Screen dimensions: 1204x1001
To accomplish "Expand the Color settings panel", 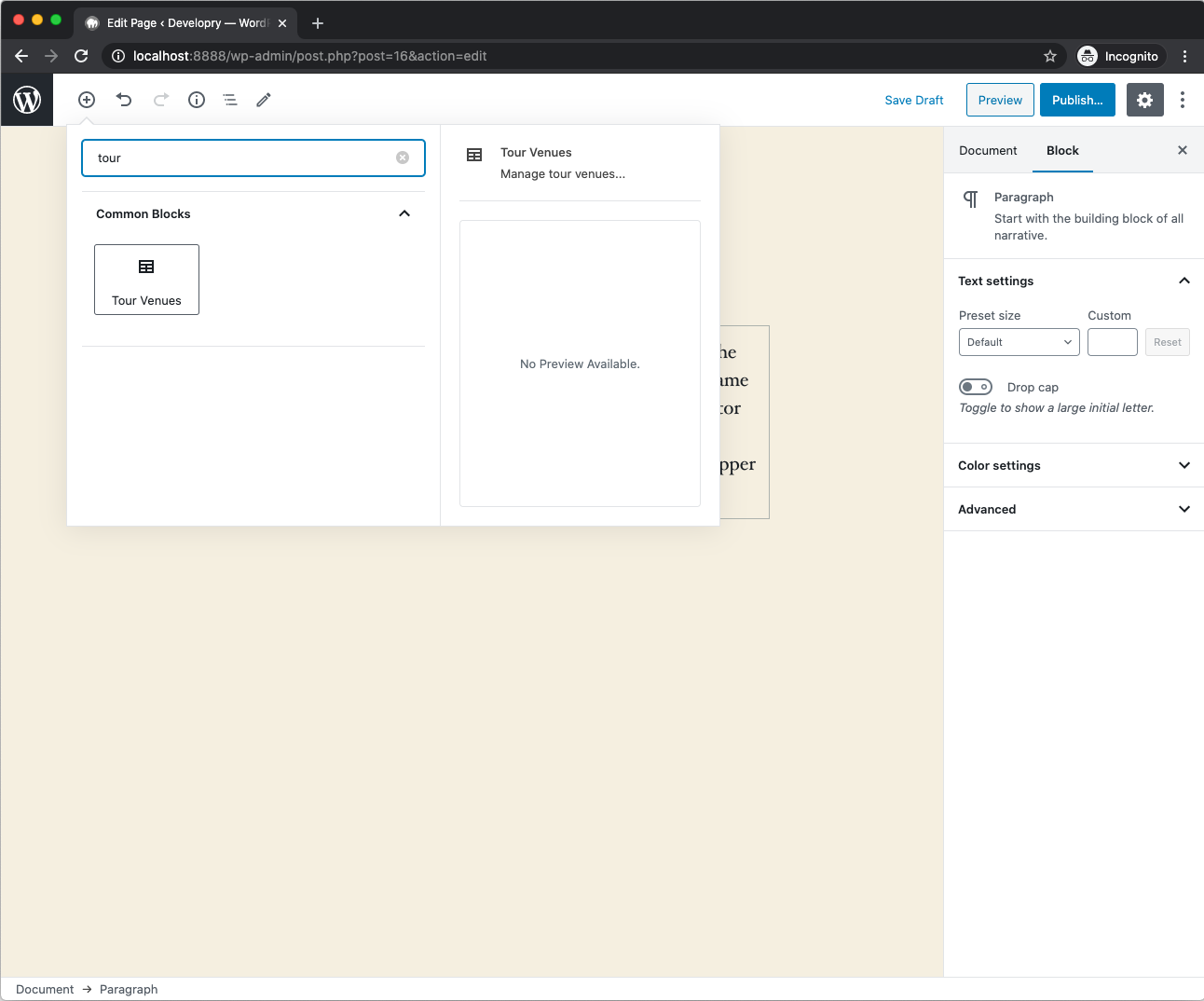I will coord(1074,465).
